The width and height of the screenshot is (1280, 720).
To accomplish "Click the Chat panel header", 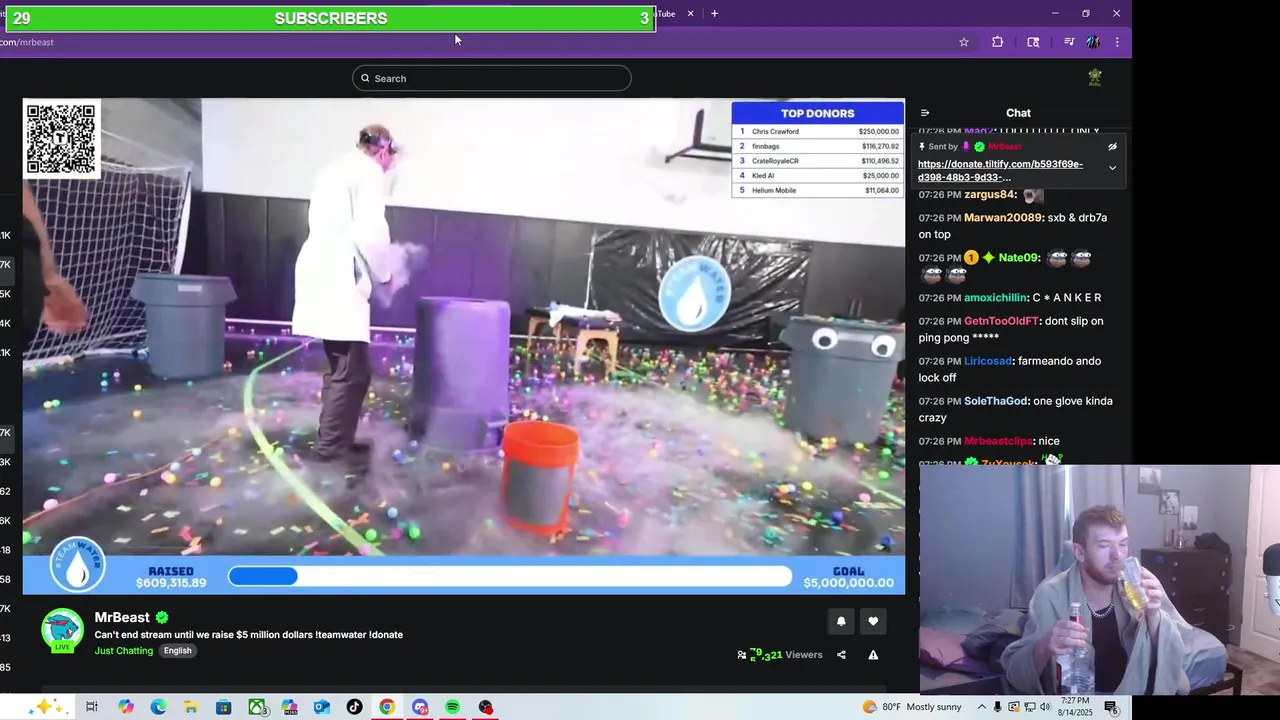I will click(1018, 113).
